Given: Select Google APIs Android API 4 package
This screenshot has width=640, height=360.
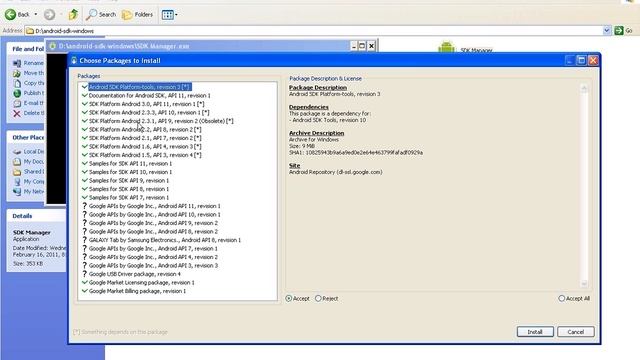Looking at the screenshot, I should (153, 257).
